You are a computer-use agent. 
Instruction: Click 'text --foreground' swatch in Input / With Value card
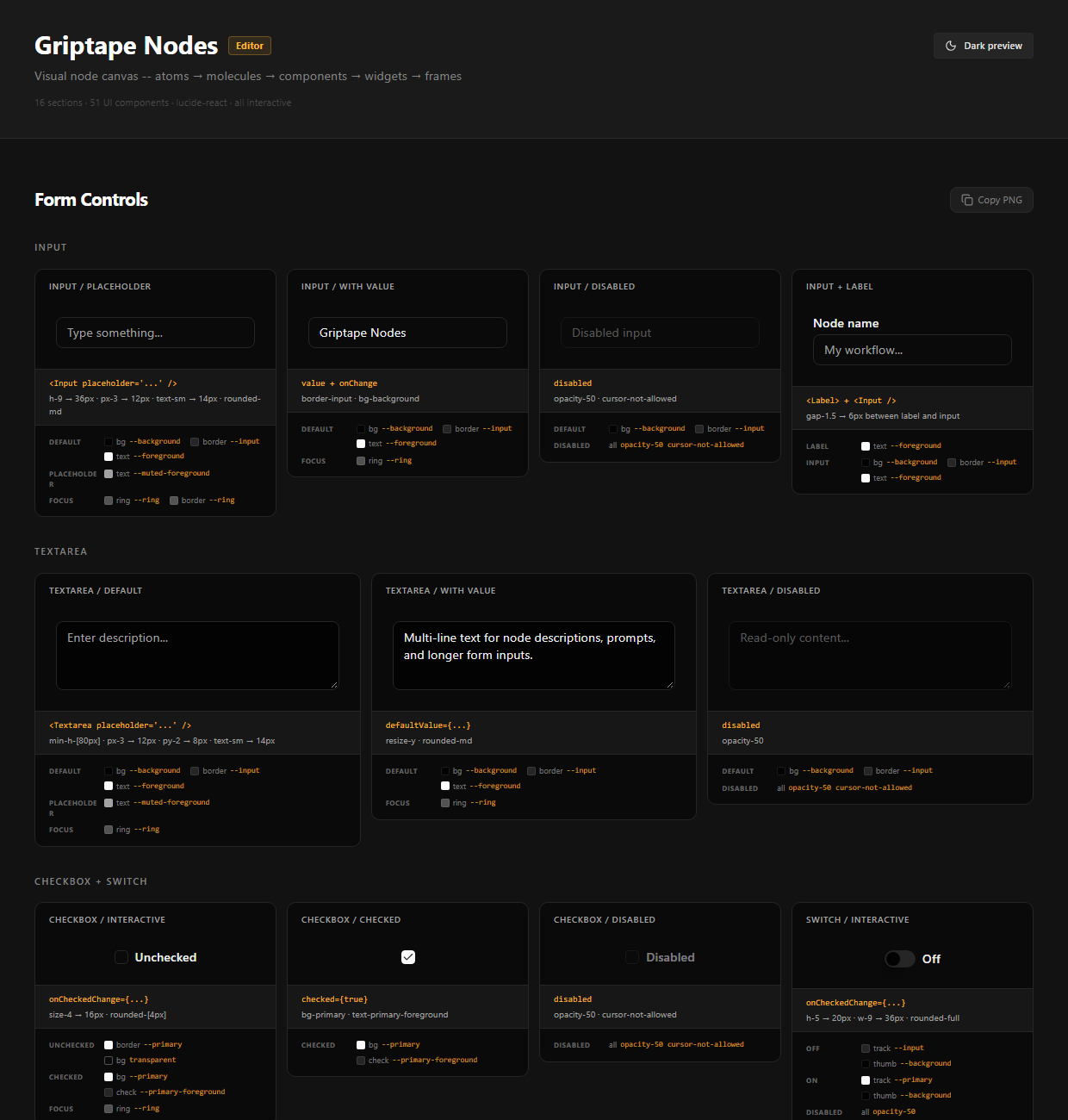coord(361,444)
